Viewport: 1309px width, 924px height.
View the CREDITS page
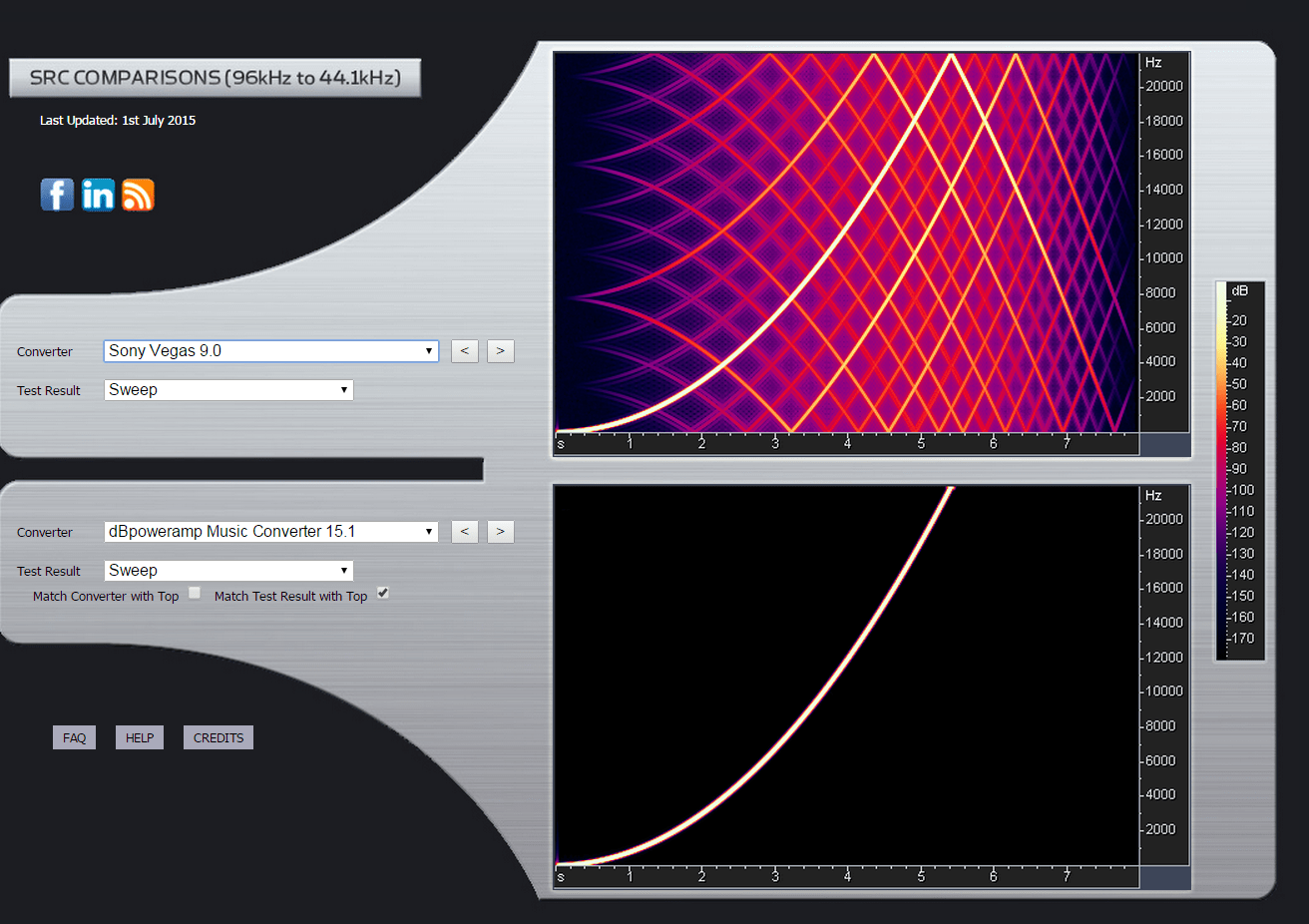[x=218, y=736]
